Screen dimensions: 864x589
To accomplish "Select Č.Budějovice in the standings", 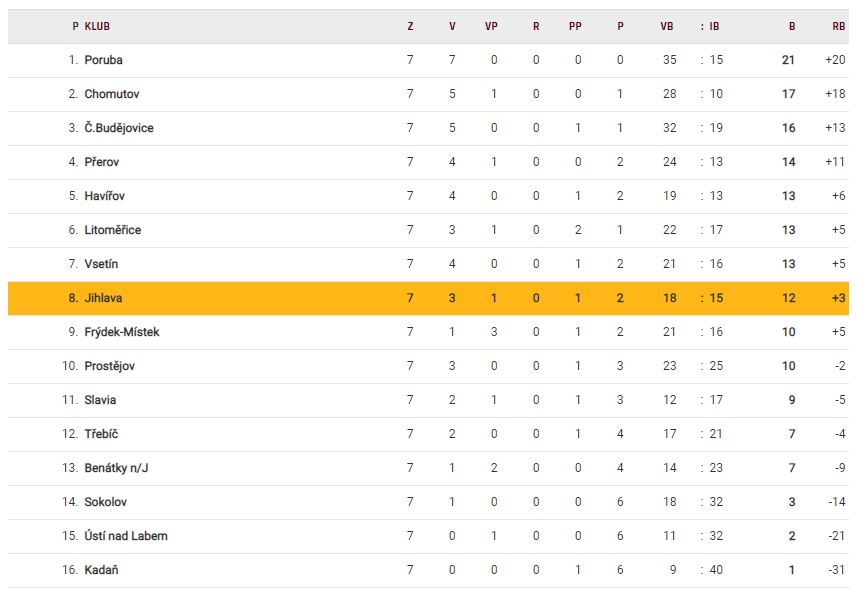I will click(119, 128).
